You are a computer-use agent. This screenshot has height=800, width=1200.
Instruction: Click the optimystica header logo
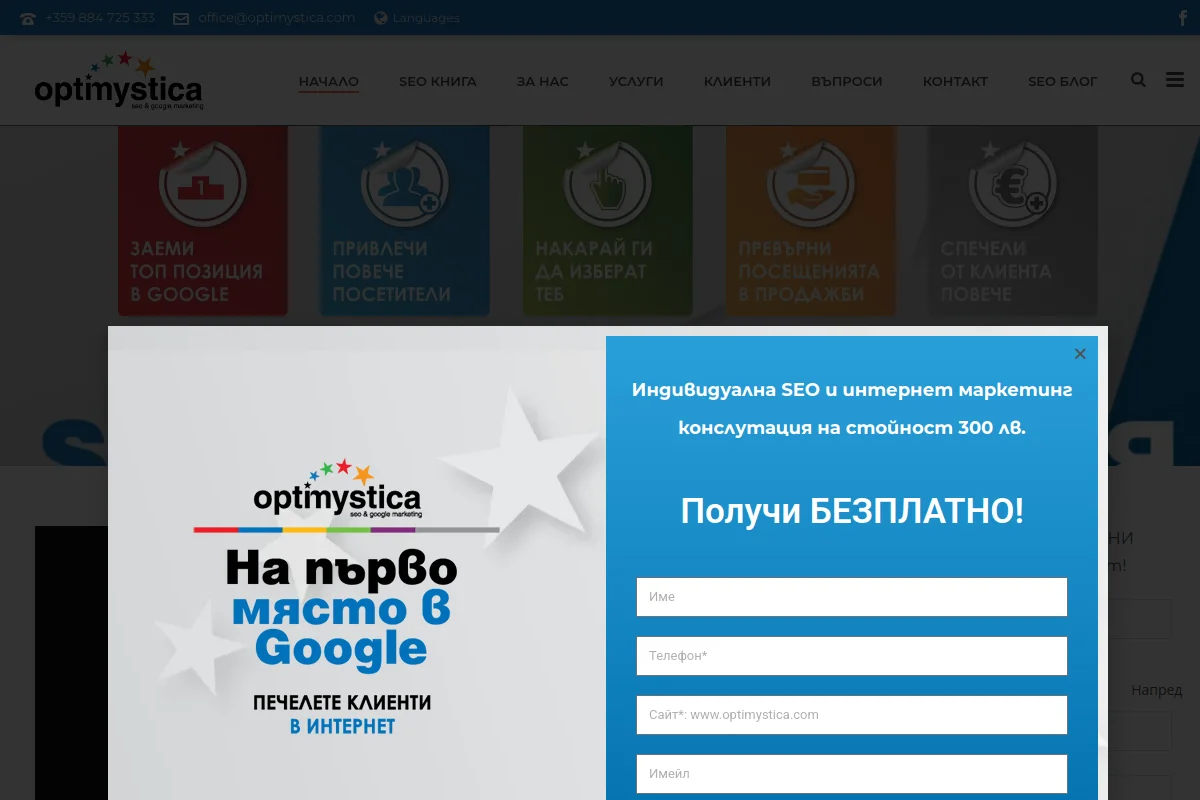(x=119, y=81)
